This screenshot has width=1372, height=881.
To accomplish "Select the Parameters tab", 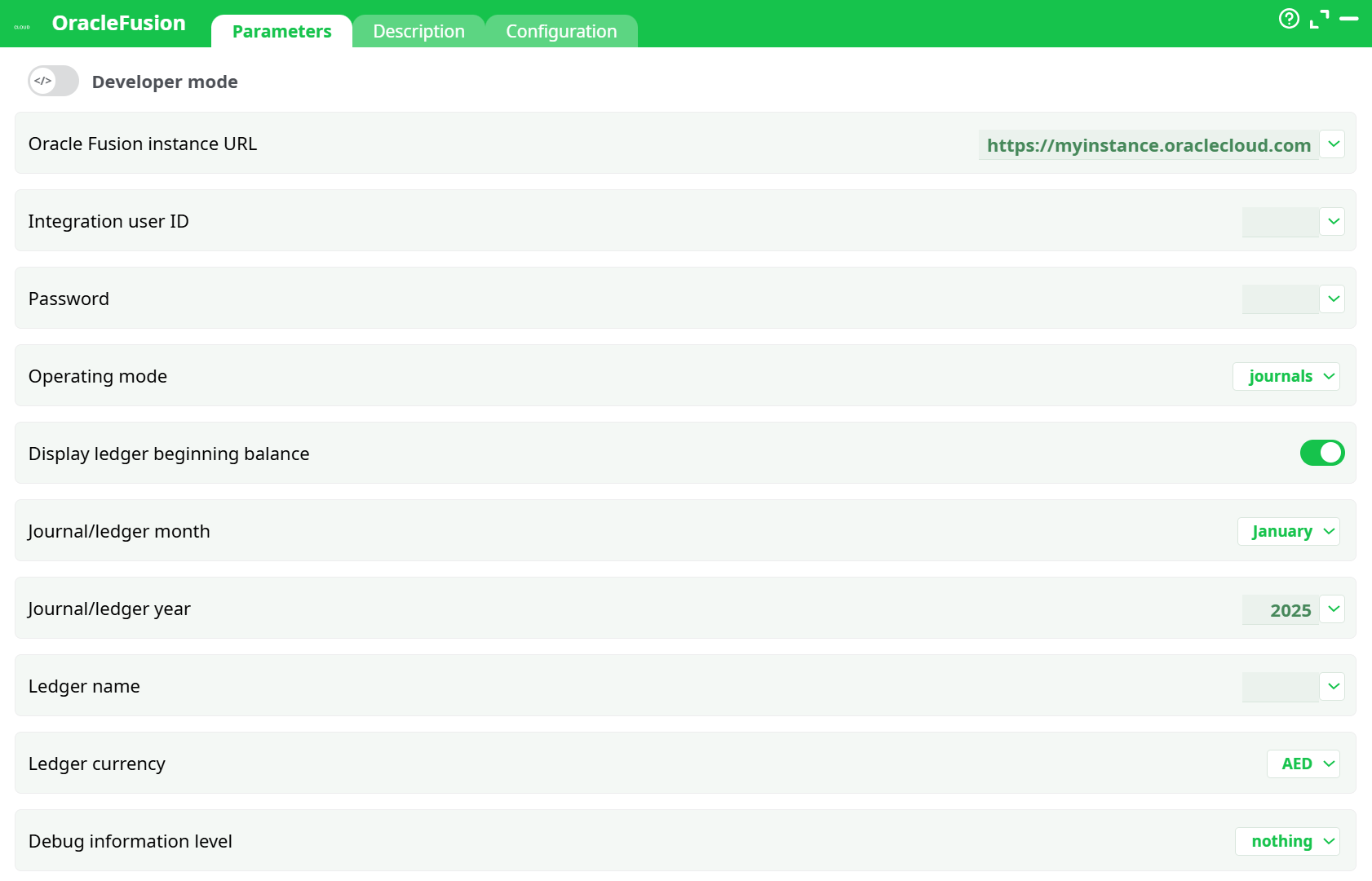I will [281, 32].
